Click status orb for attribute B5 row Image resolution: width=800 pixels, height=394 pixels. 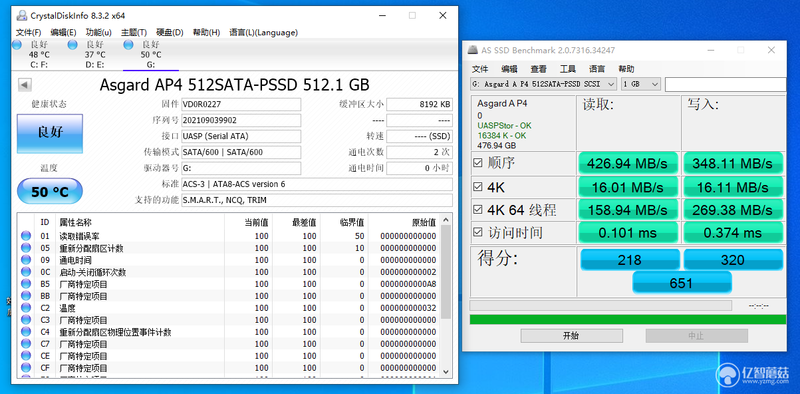pyautogui.click(x=26, y=284)
